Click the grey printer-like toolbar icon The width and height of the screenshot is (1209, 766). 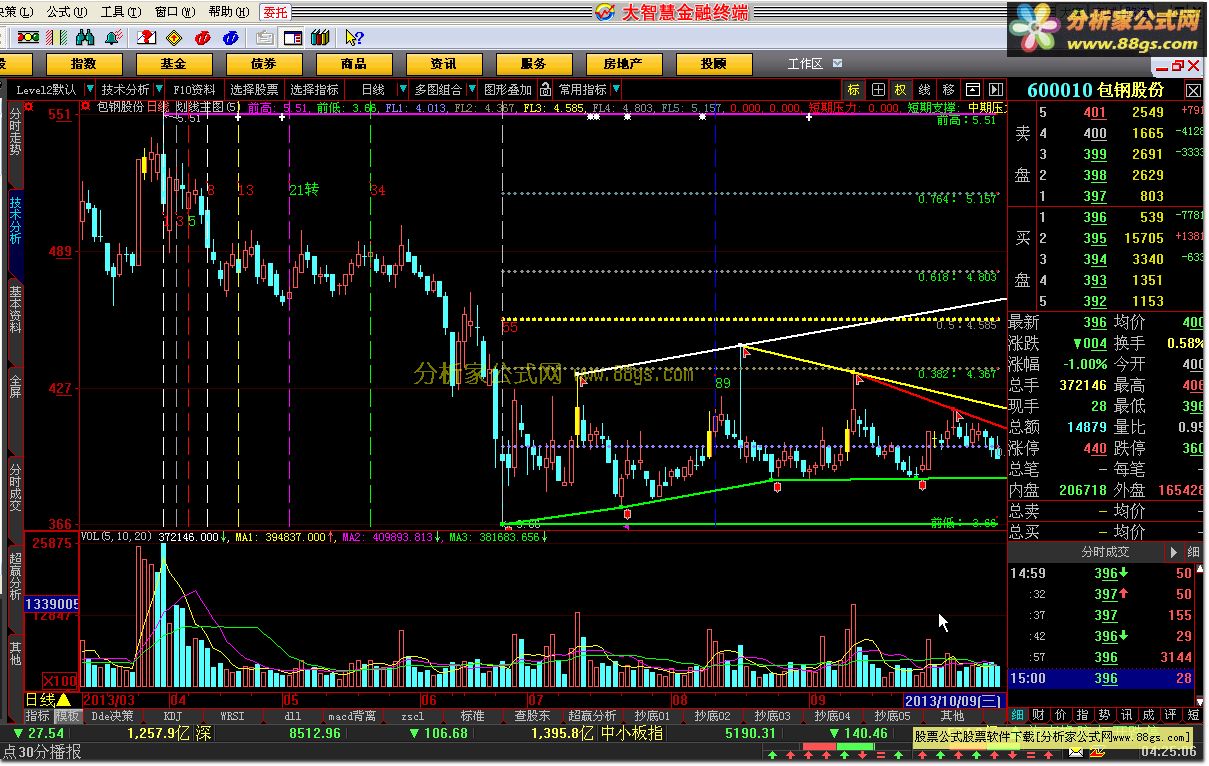265,38
